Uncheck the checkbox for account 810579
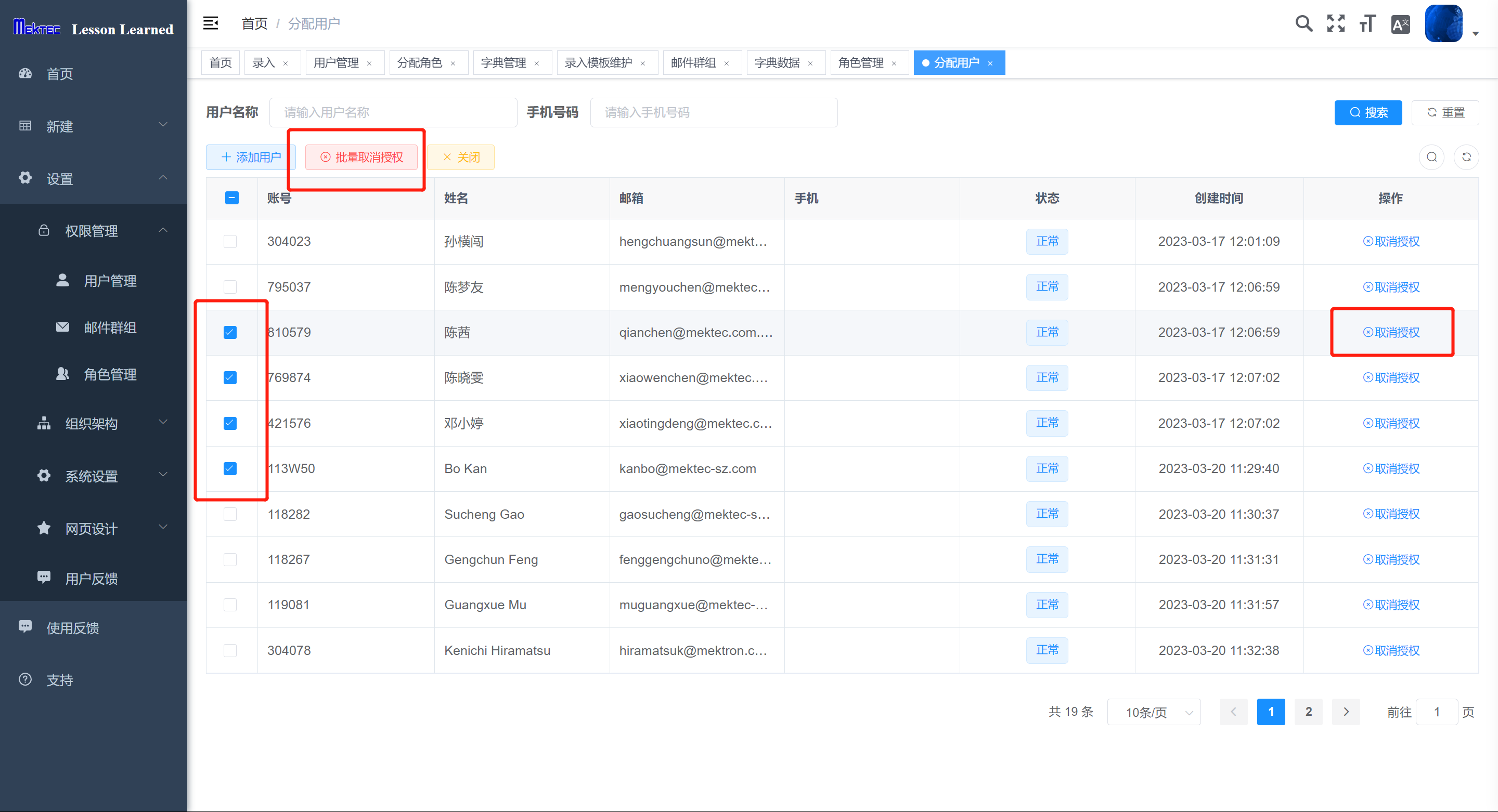 coord(230,332)
